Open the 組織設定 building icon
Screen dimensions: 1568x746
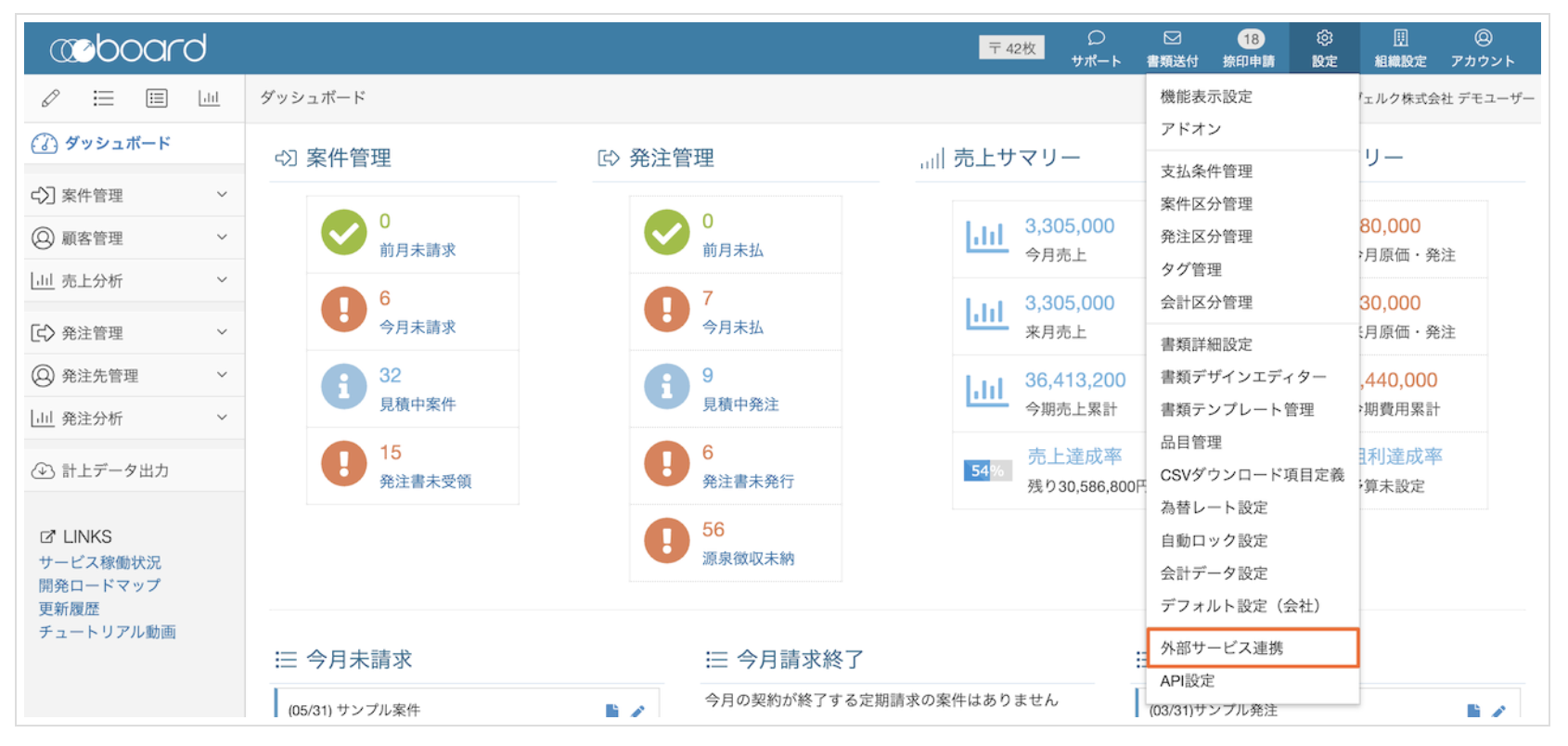pyautogui.click(x=1400, y=47)
